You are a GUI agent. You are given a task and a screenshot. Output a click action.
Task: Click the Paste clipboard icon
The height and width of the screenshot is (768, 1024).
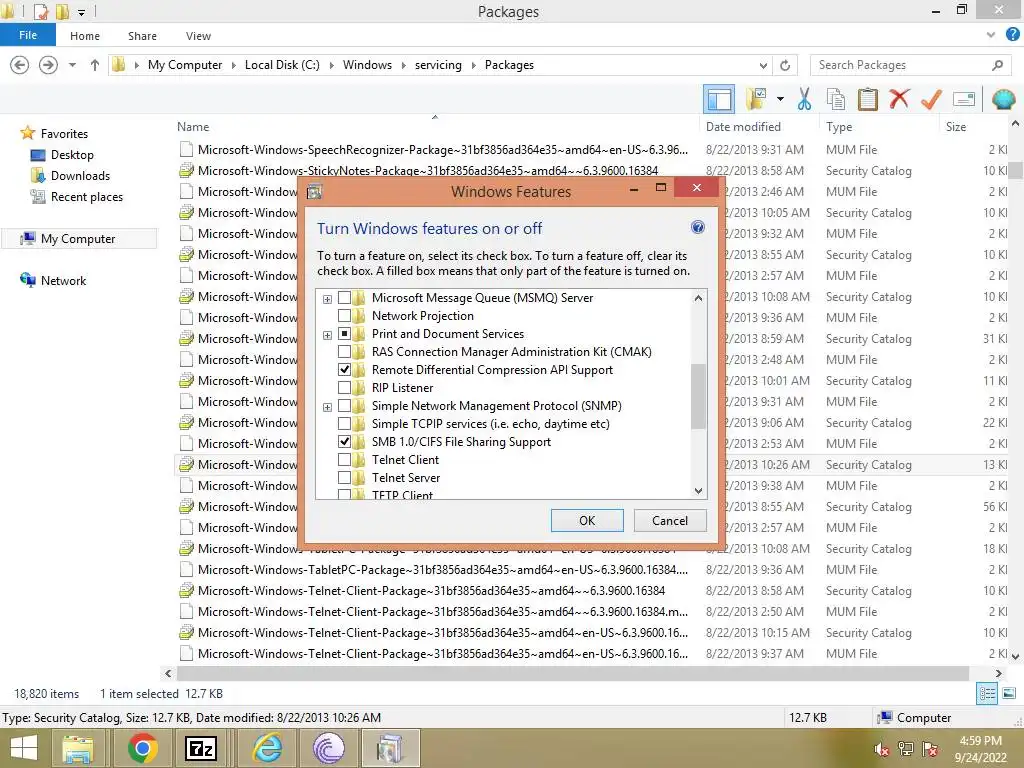(x=867, y=99)
